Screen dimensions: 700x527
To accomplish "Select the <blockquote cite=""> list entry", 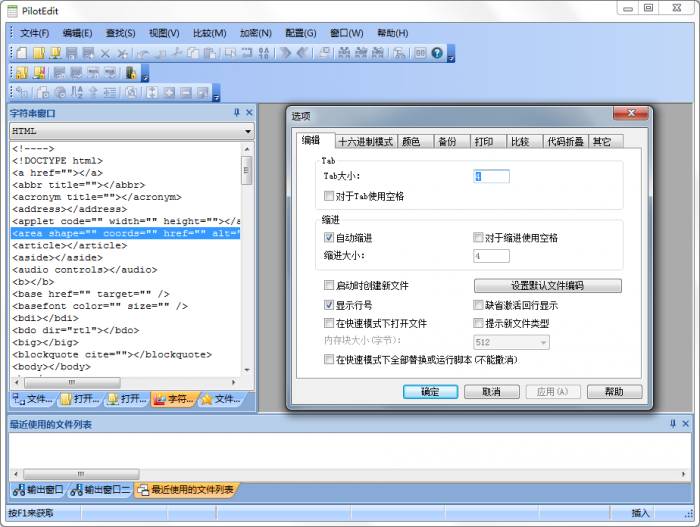I will 126,354.
